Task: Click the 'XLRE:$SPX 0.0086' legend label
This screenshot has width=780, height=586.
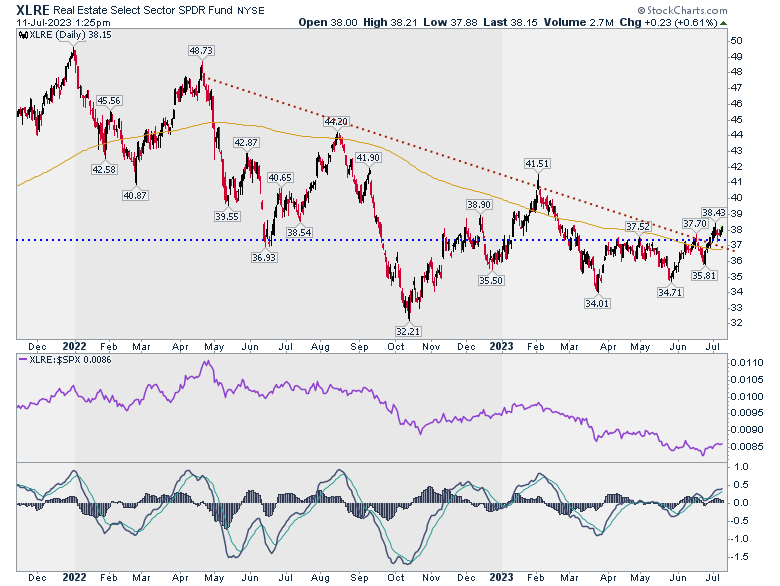Action: pos(70,360)
